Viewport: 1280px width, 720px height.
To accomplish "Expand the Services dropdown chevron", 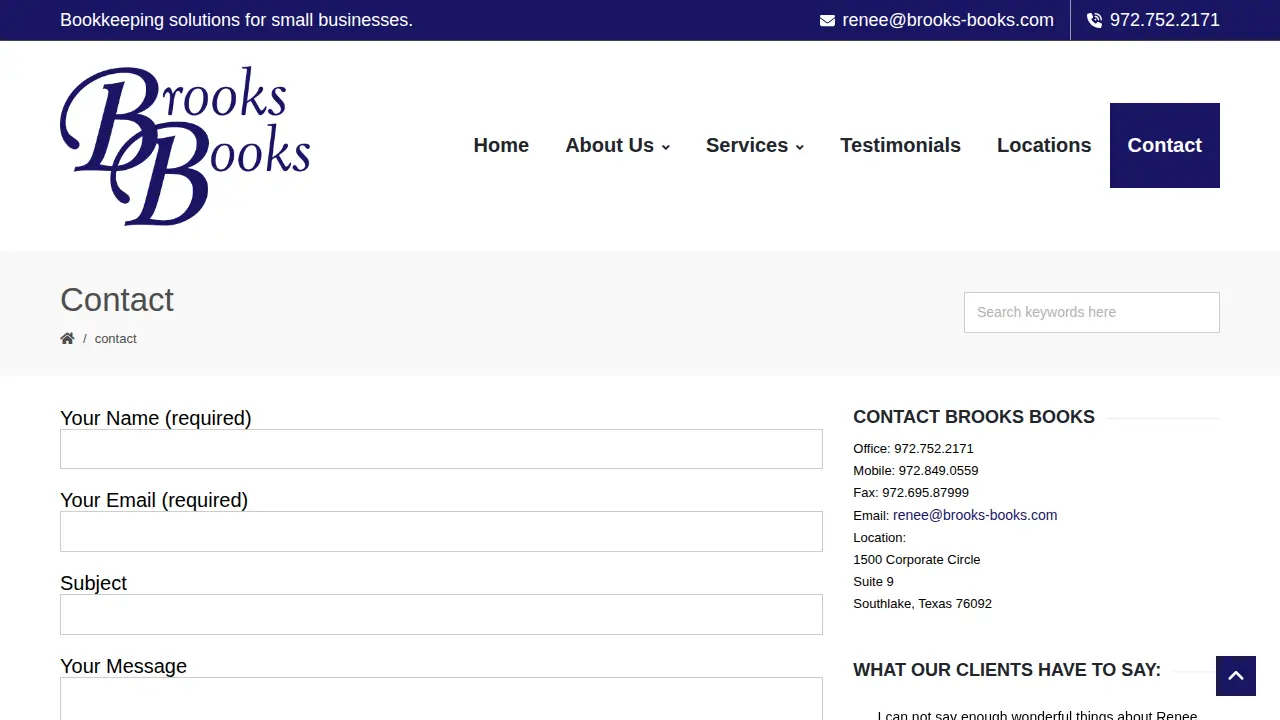I will click(799, 147).
